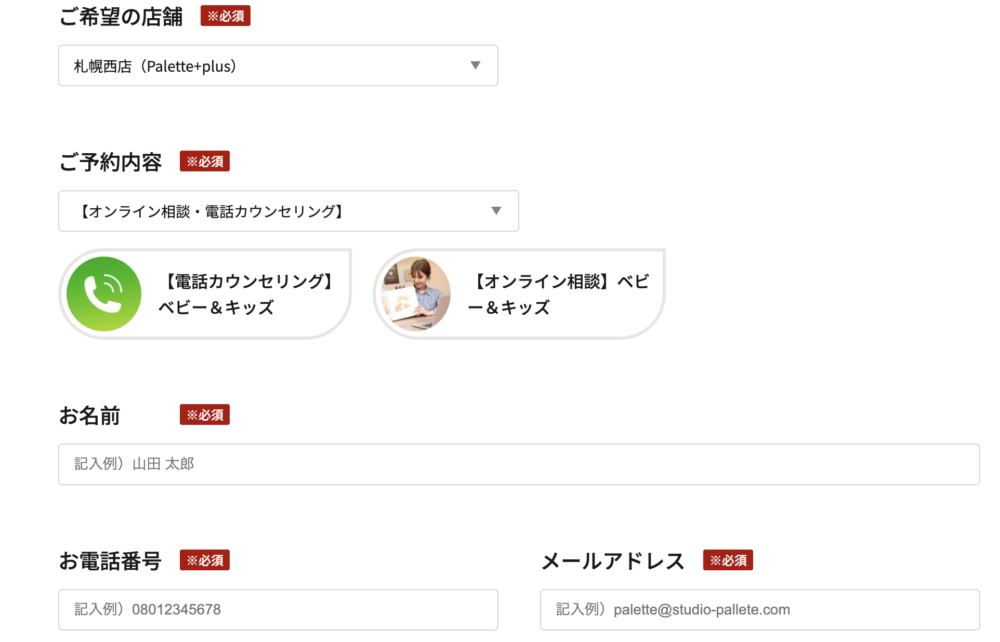The width and height of the screenshot is (1000, 642).
Task: Click the お電話番号 phone number field
Action: click(277, 609)
